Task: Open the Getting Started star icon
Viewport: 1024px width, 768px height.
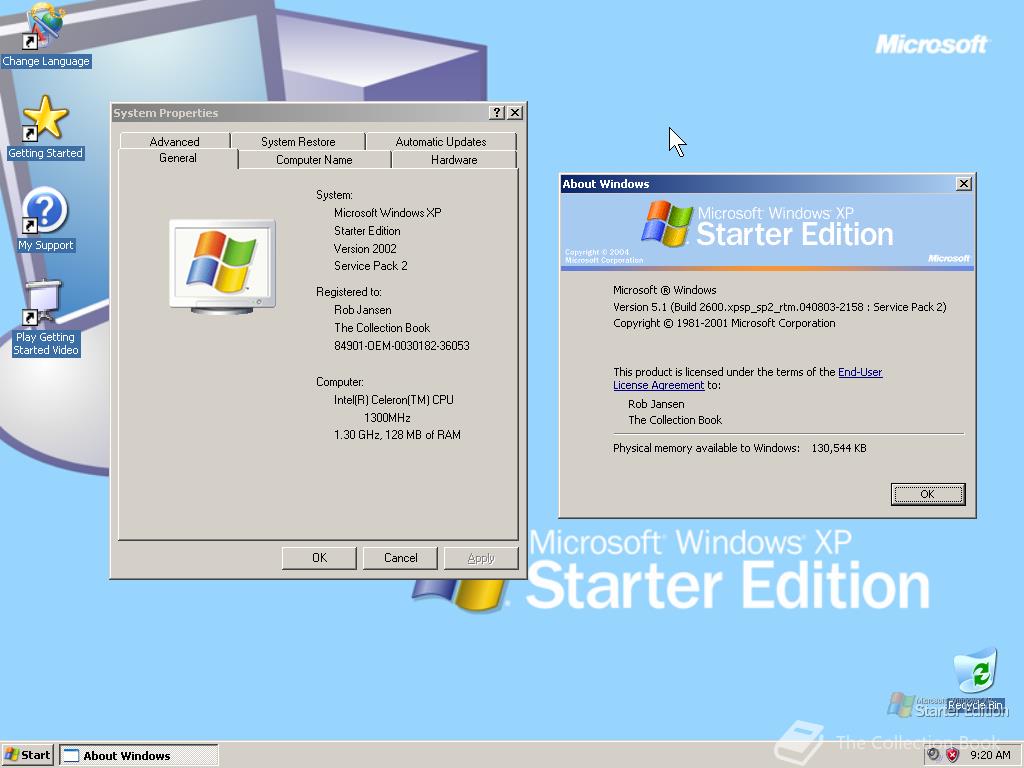Action: pyautogui.click(x=45, y=122)
